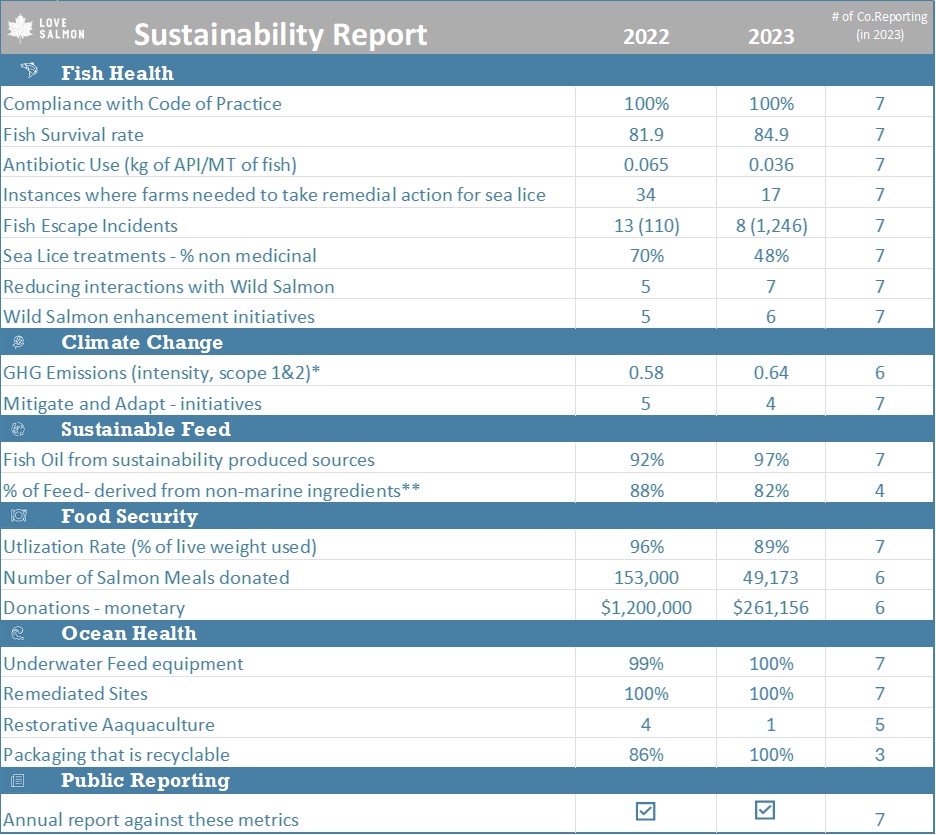
Task: Click the Sustainable Feed section icon
Action: point(19,430)
